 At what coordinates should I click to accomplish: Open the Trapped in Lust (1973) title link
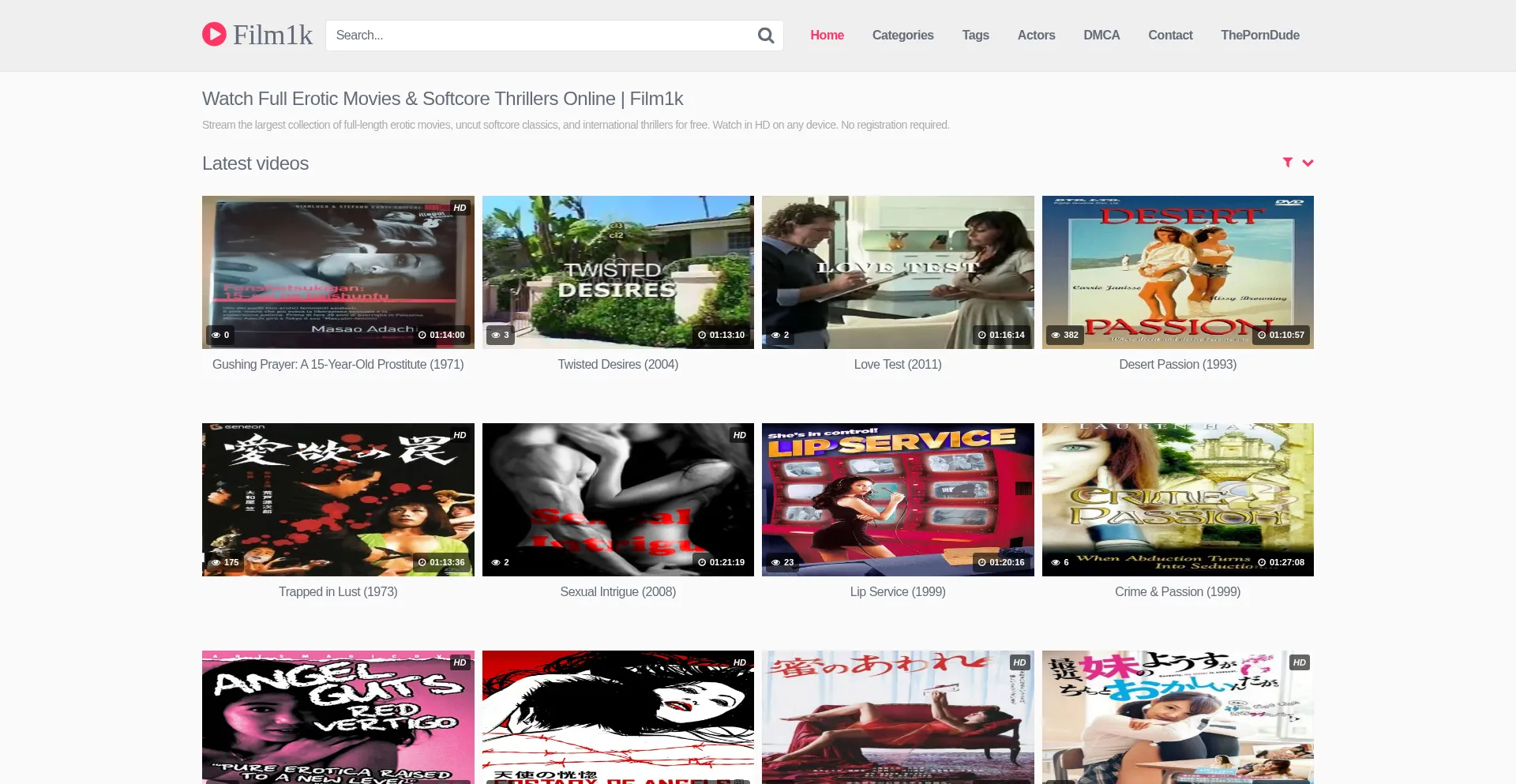[x=338, y=592]
